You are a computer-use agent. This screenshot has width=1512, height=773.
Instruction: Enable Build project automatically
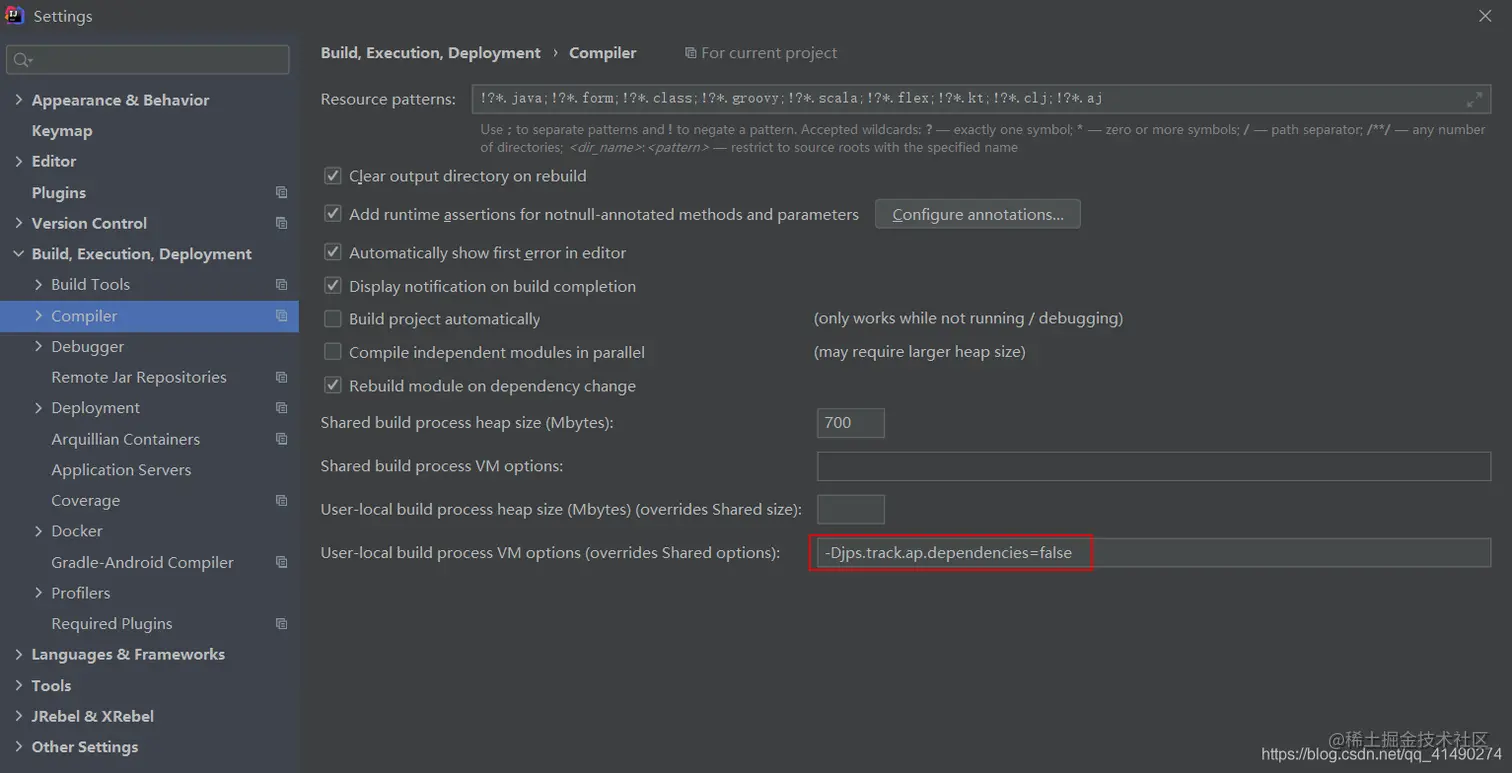click(x=333, y=319)
